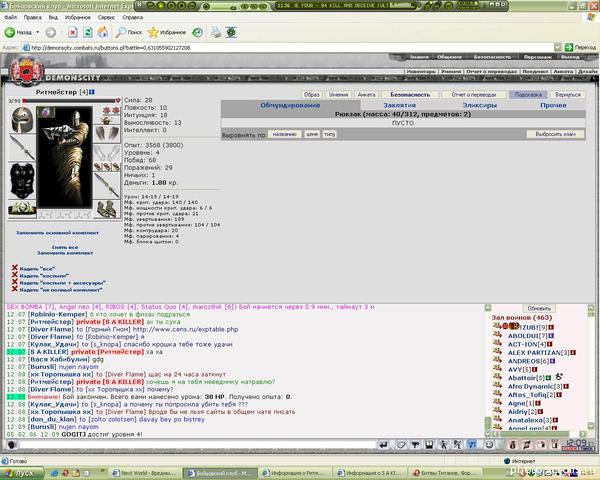Click the black chest armor slot

coord(22,181)
